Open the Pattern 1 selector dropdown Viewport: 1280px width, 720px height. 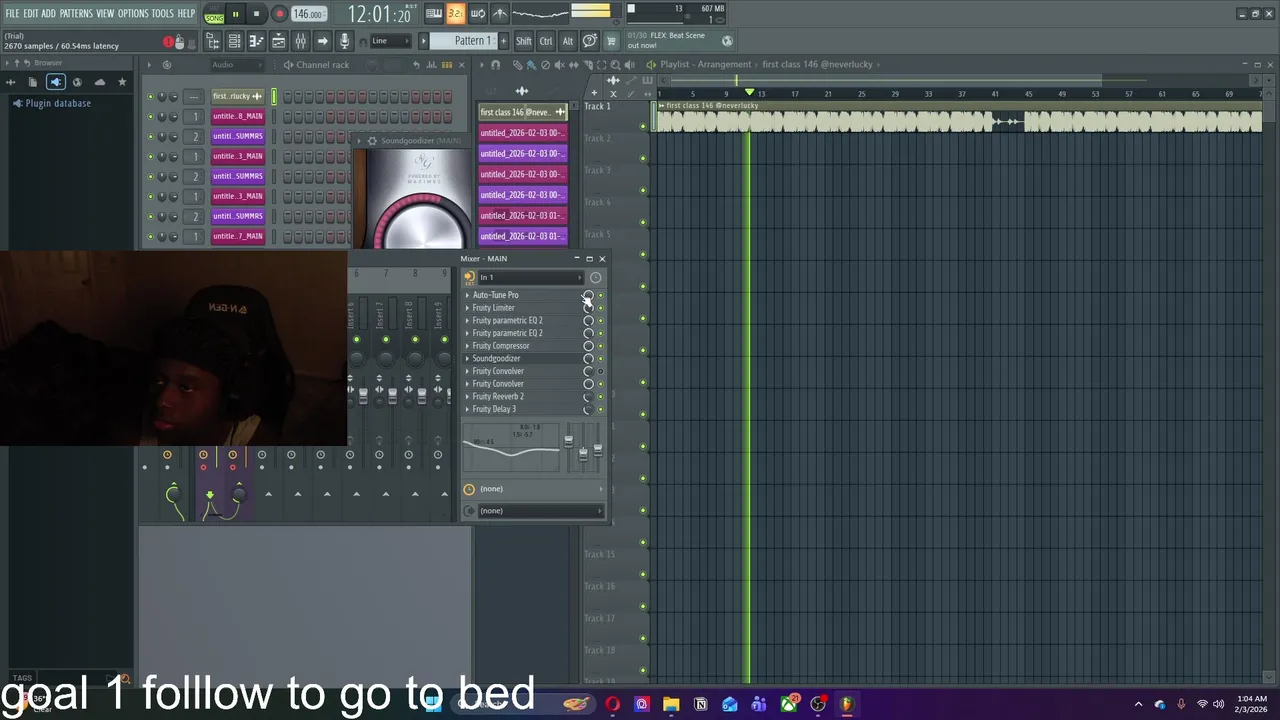click(465, 41)
